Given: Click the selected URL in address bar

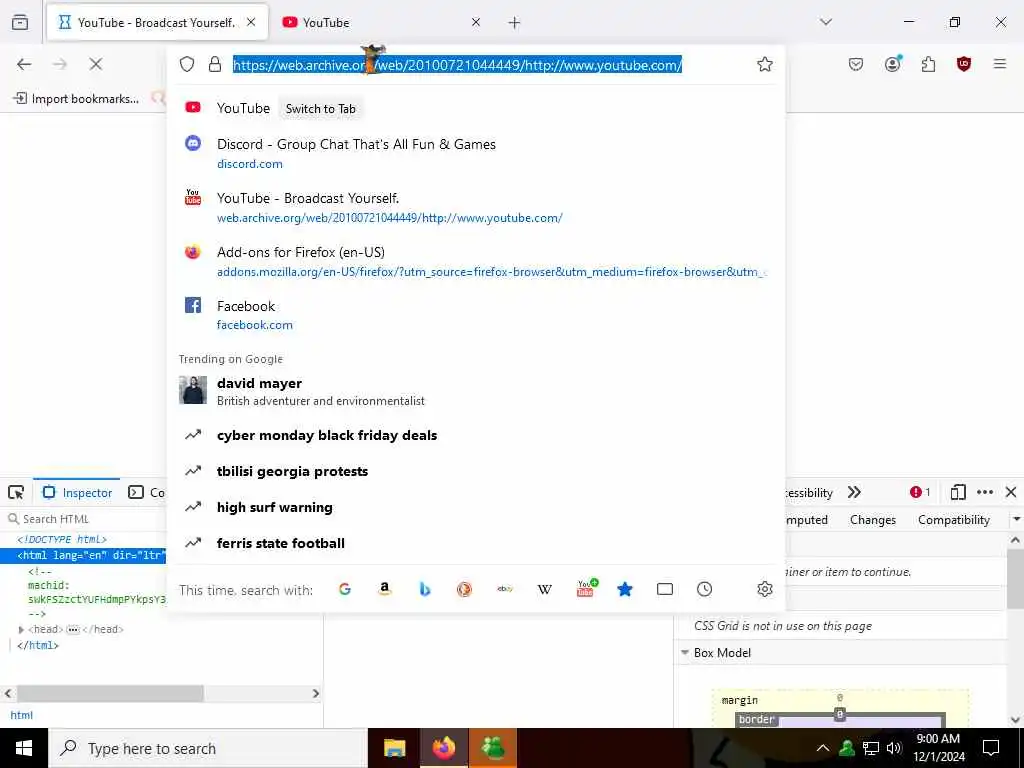Looking at the screenshot, I should (457, 65).
